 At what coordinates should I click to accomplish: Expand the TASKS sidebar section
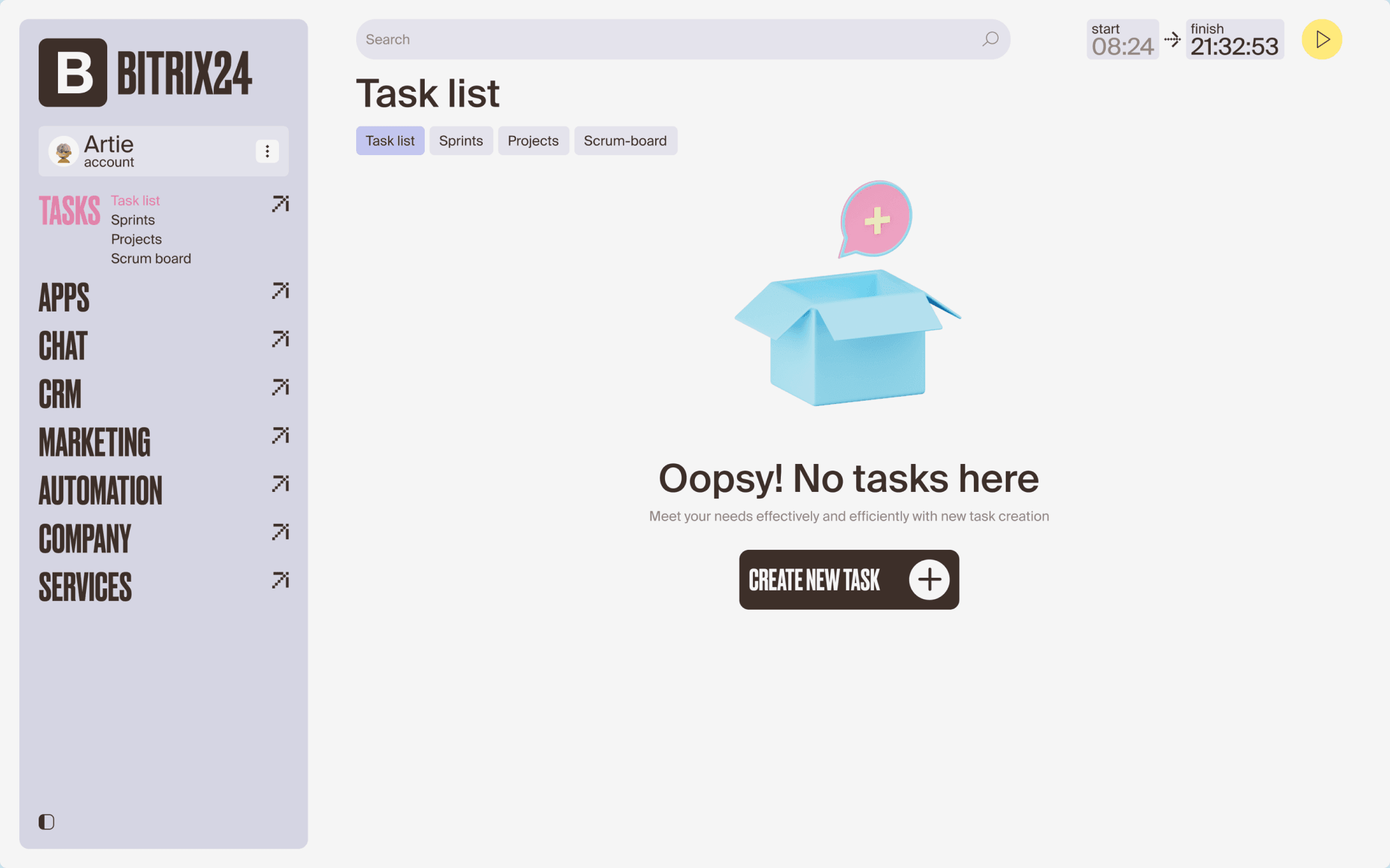coord(69,211)
